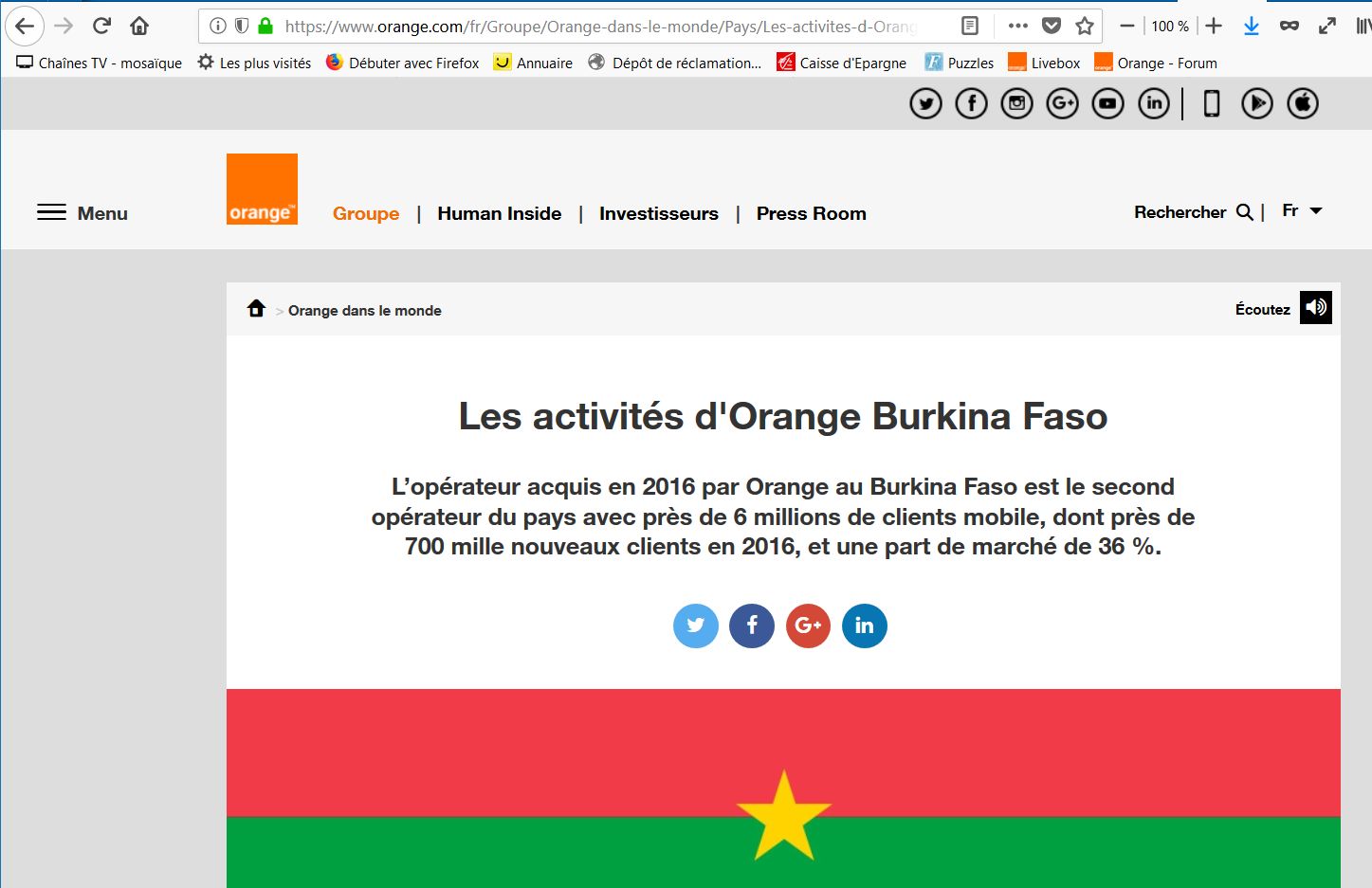
Task: Open Orange's Instagram from the header
Action: [1016, 103]
